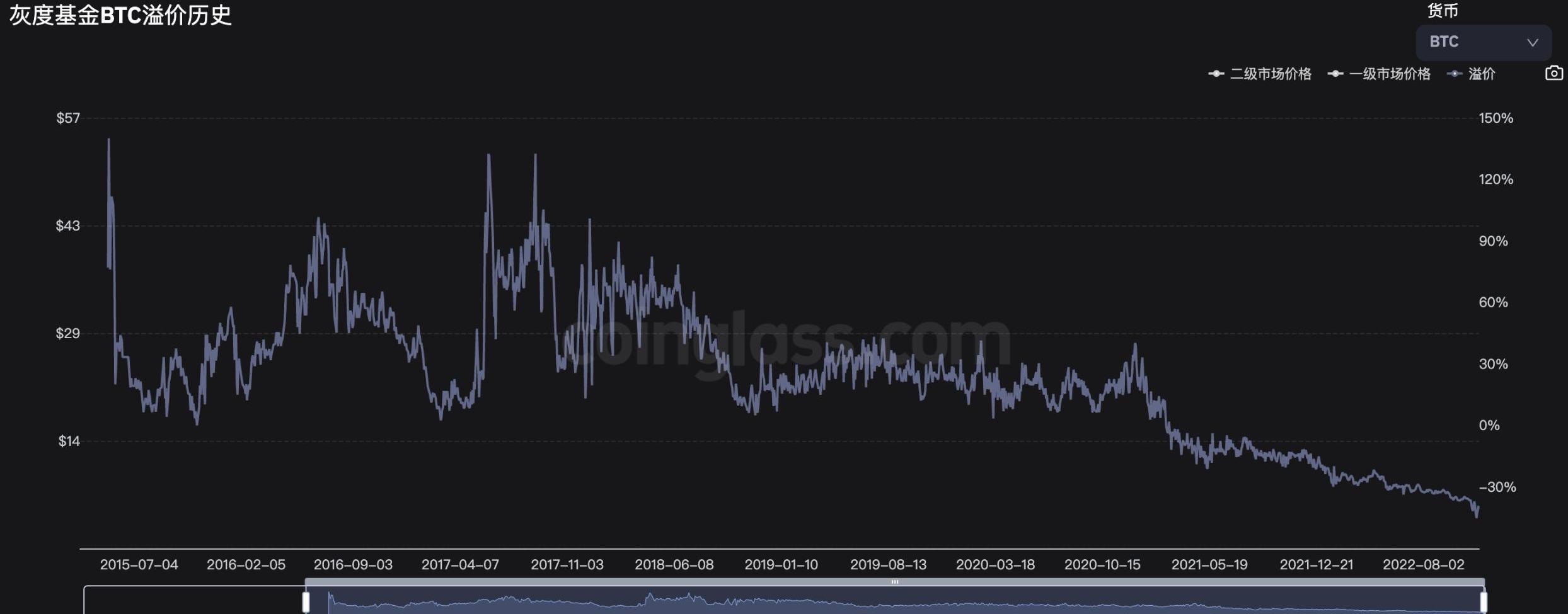Click the $57 label on the left axis
1568x614 pixels.
coord(68,118)
